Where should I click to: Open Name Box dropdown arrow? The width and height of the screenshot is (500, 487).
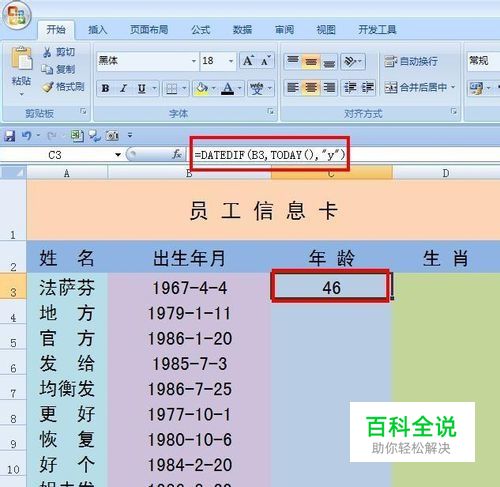coord(118,155)
